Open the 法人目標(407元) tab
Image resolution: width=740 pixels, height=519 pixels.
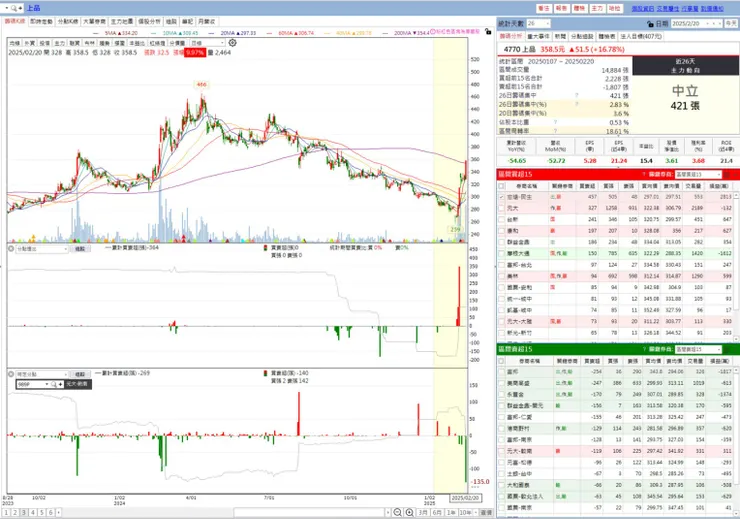tap(641, 36)
